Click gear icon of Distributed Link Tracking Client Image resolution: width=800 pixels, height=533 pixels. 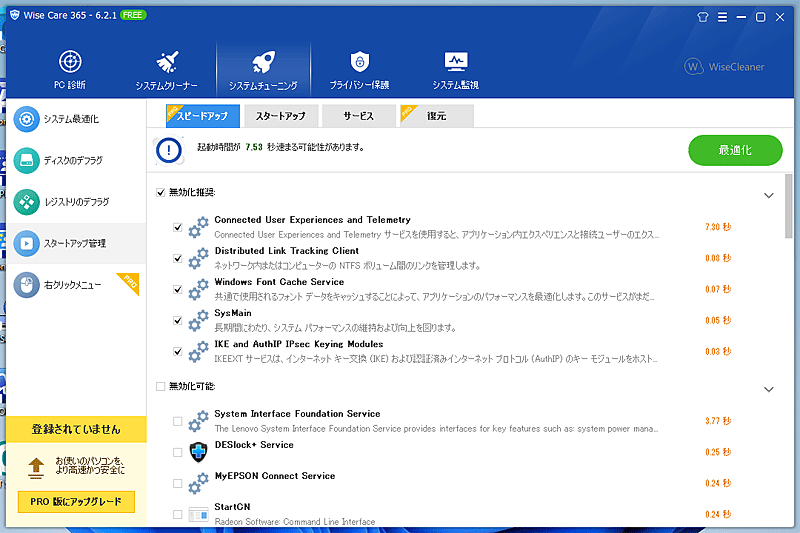198,259
